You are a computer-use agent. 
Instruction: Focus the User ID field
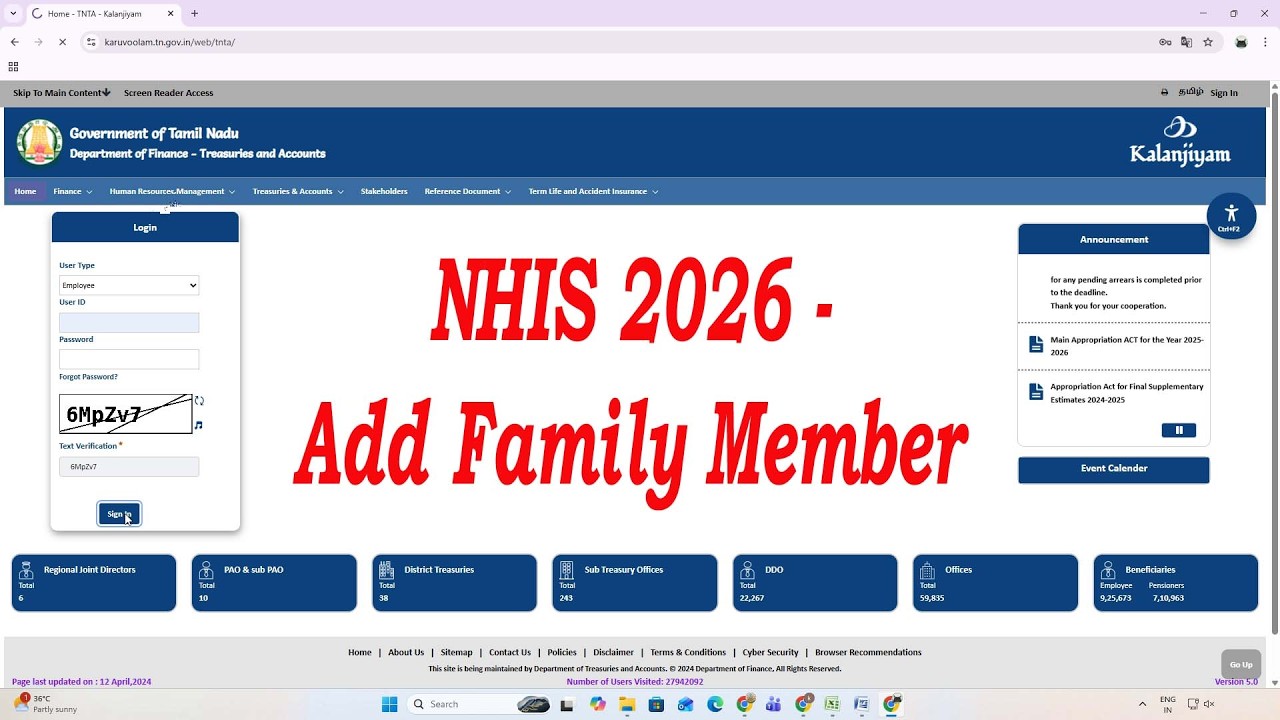click(x=129, y=322)
